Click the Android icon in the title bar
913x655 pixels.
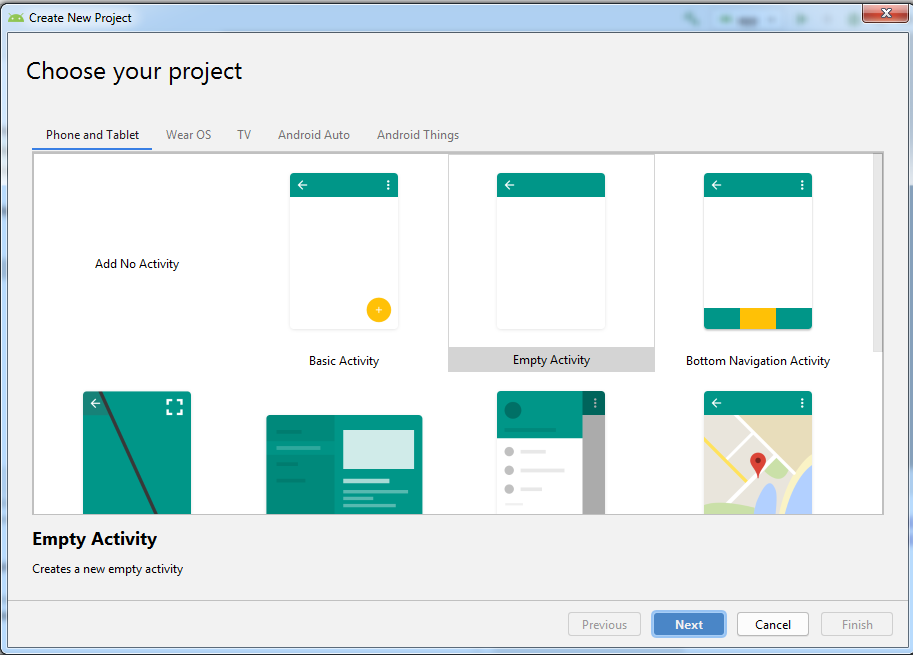16,18
